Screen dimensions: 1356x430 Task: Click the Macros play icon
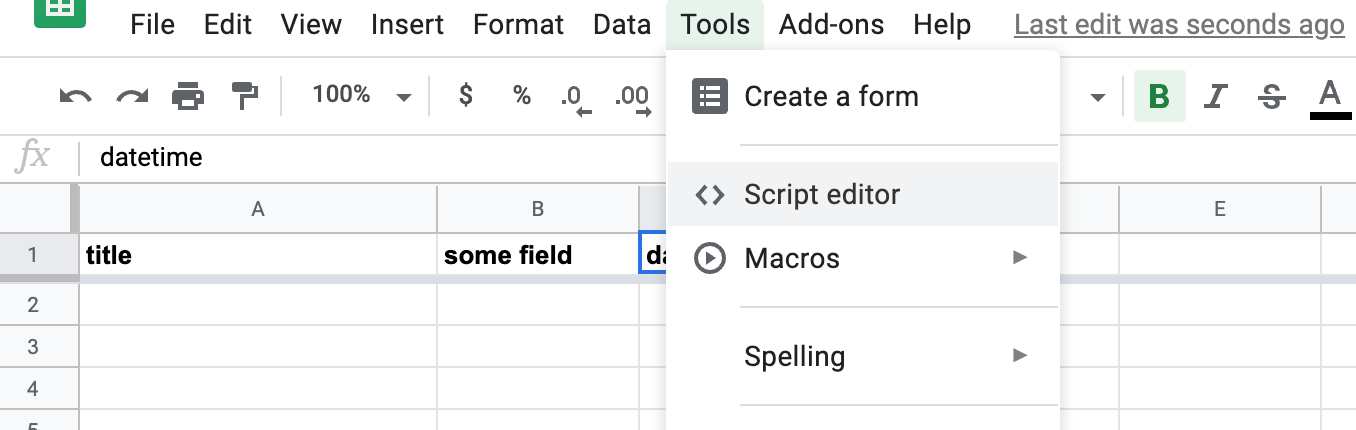[710, 258]
